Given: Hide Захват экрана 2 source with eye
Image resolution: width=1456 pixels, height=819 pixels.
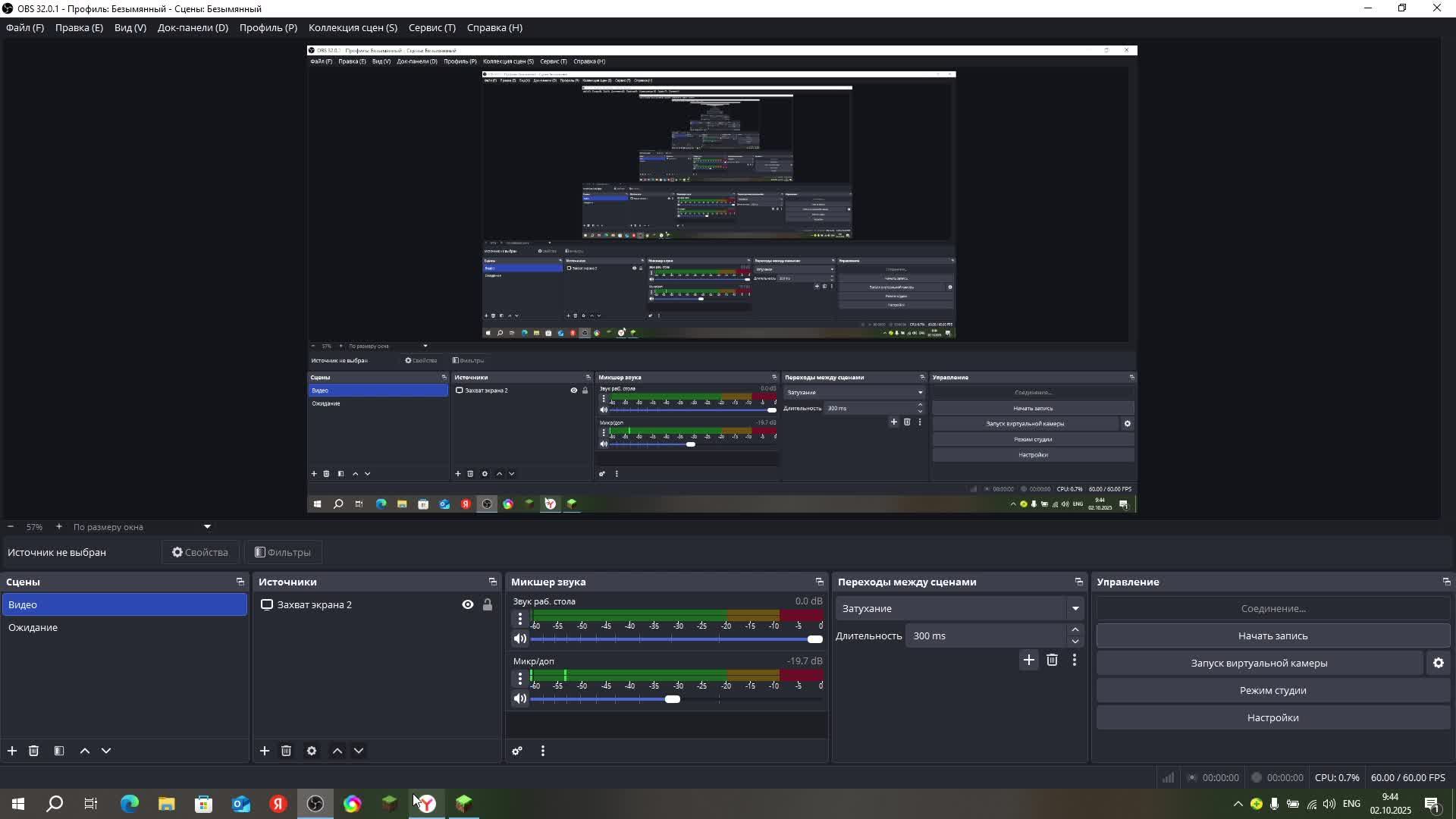Looking at the screenshot, I should 468,604.
